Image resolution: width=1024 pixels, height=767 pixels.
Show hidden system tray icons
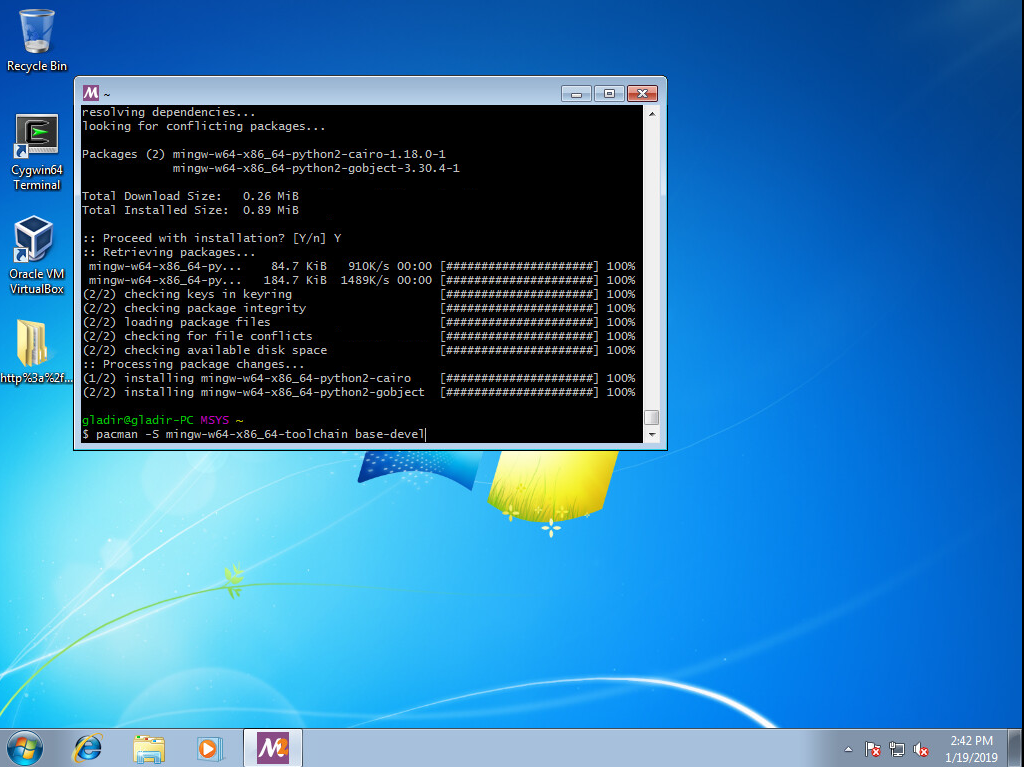(x=849, y=749)
